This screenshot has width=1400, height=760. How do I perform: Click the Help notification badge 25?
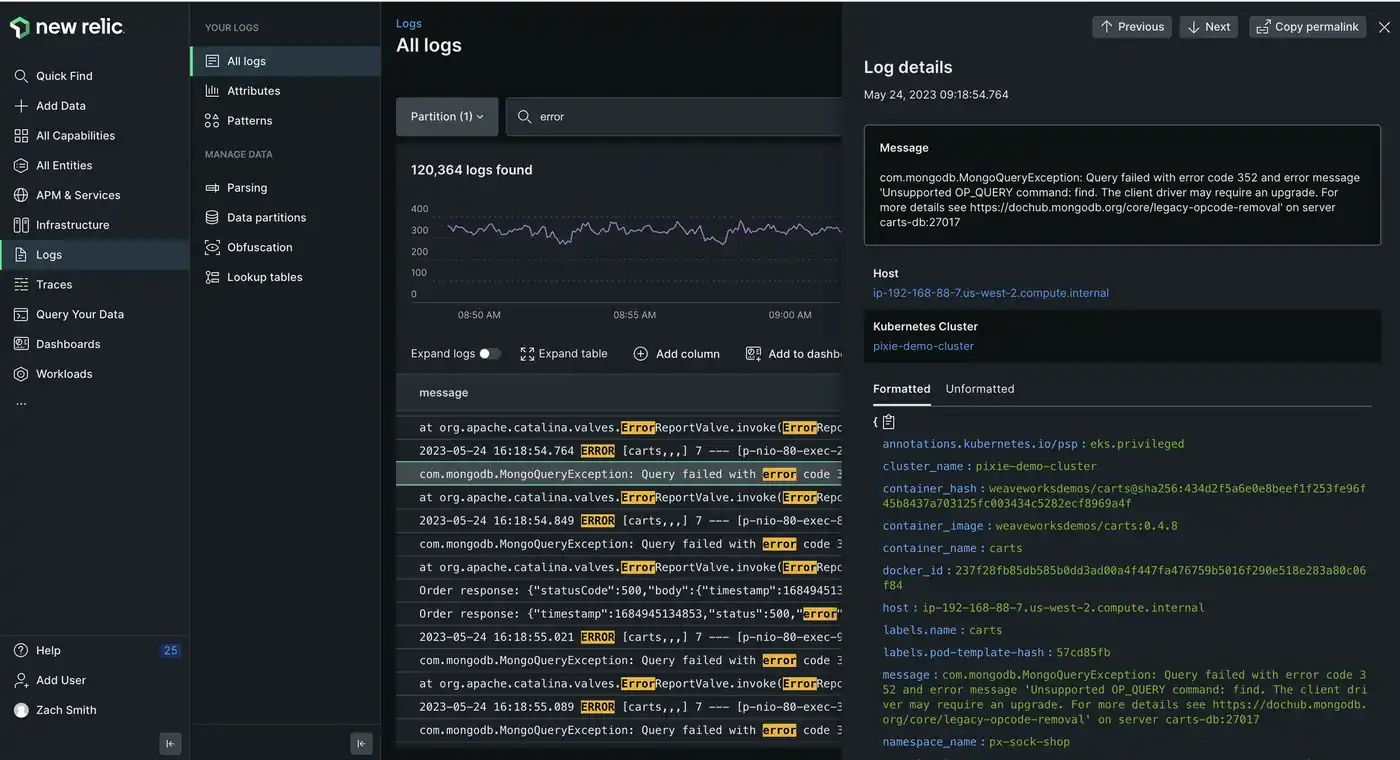170,650
